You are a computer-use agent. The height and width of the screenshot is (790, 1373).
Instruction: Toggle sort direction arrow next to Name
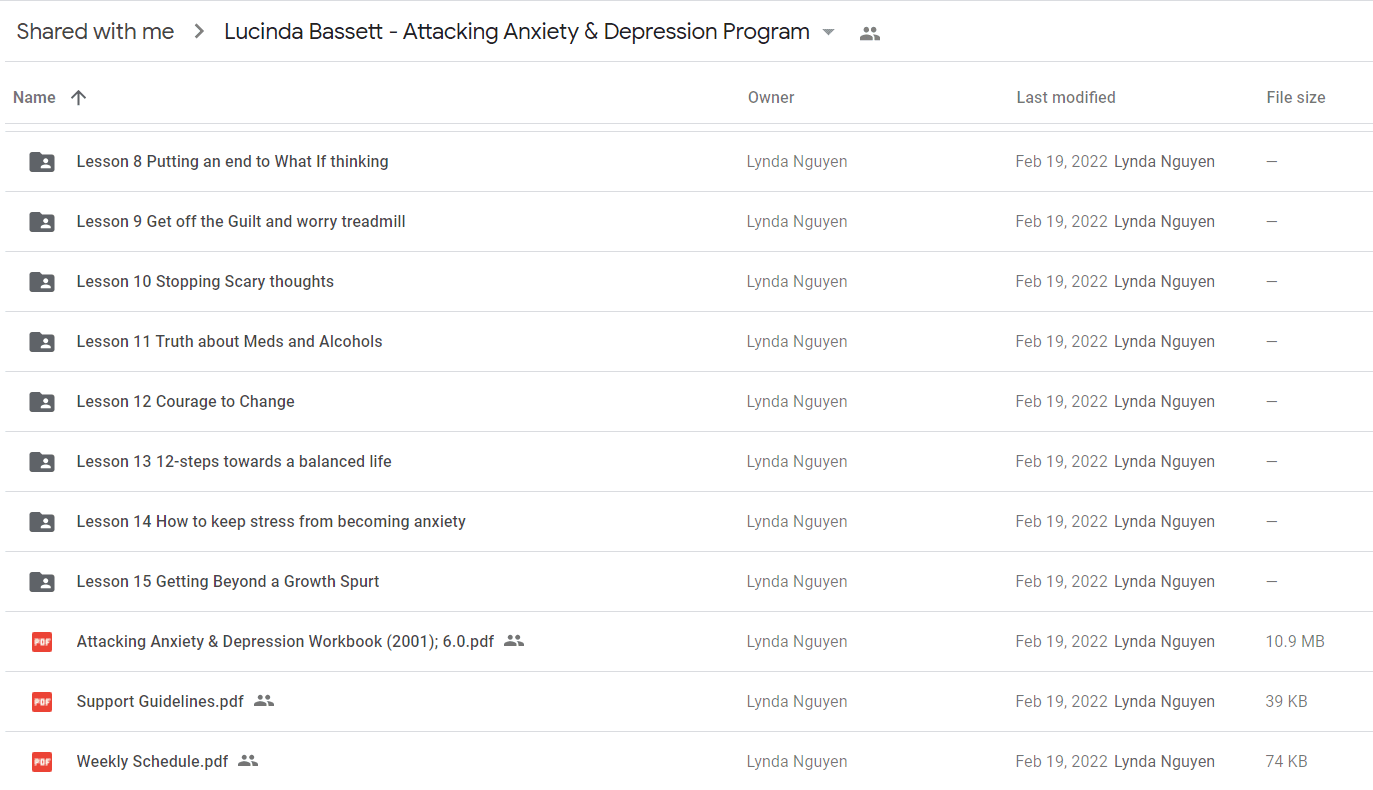pos(79,97)
